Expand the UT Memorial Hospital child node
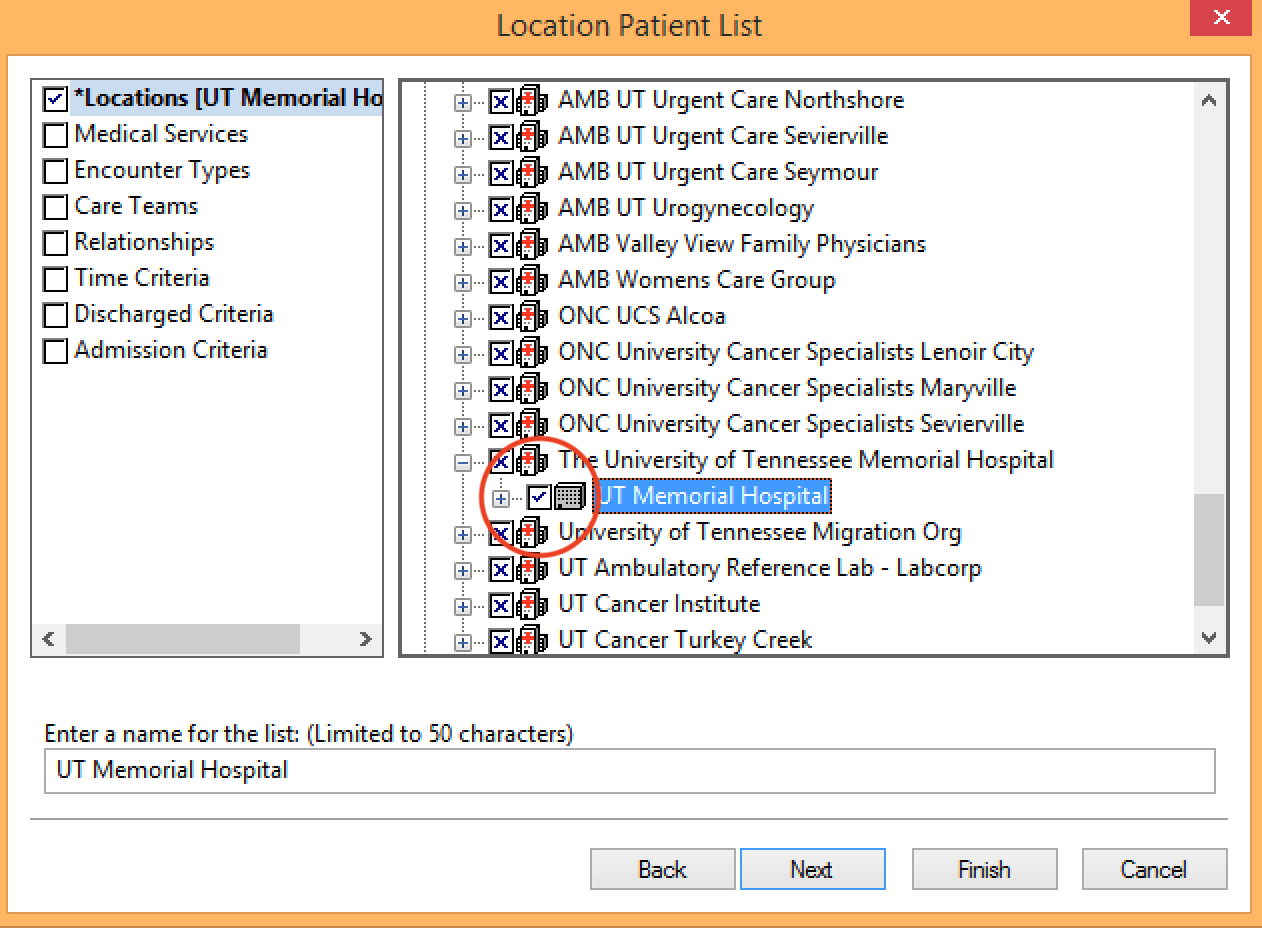Screen dimensions: 1262x928 point(501,498)
